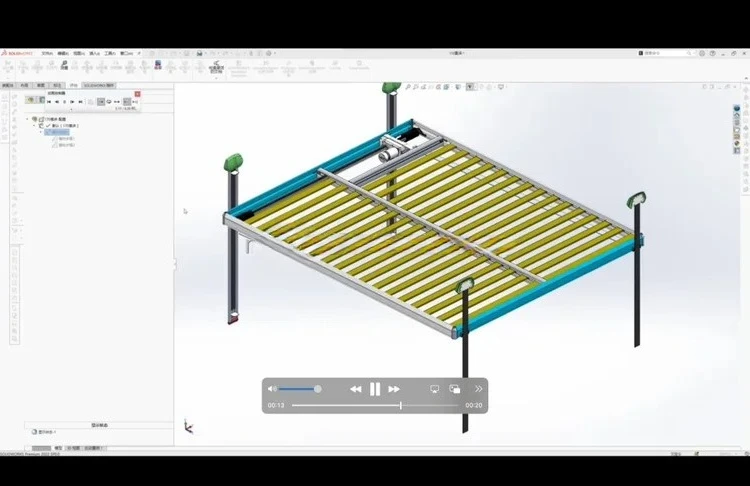Click the fast-forward button in the video player
This screenshot has width=750, height=486.
(394, 389)
